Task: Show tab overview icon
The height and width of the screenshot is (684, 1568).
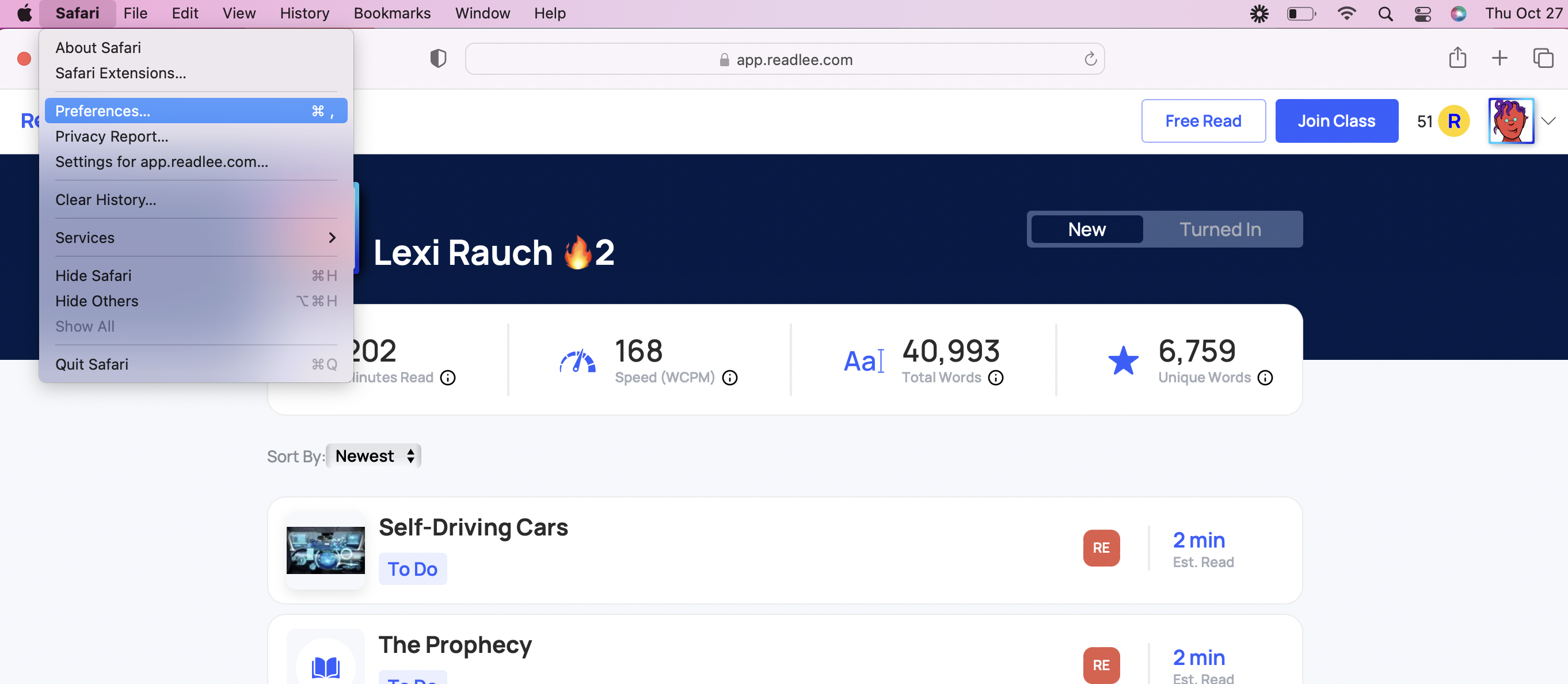Action: point(1543,59)
